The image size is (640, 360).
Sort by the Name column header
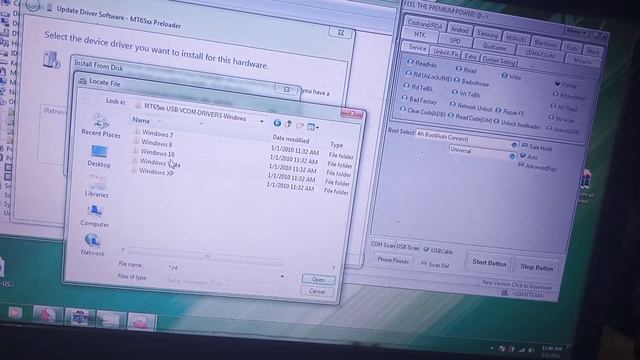tap(141, 120)
